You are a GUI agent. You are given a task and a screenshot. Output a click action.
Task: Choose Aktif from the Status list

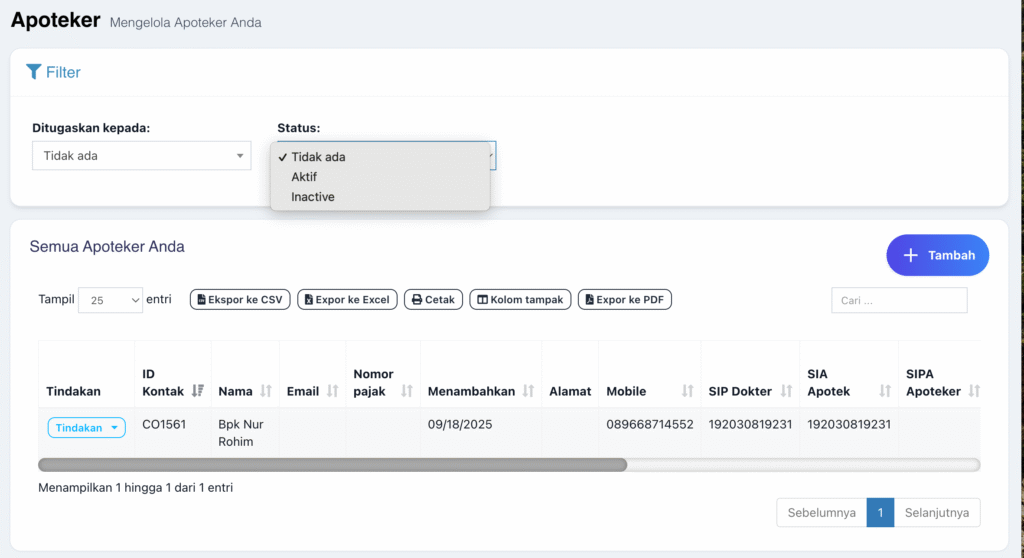[x=304, y=177]
